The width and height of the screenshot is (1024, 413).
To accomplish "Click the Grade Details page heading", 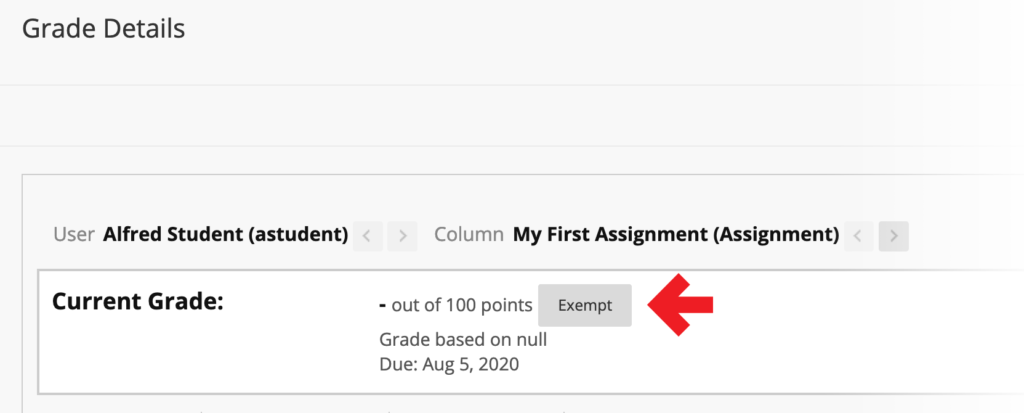I will click(x=103, y=29).
